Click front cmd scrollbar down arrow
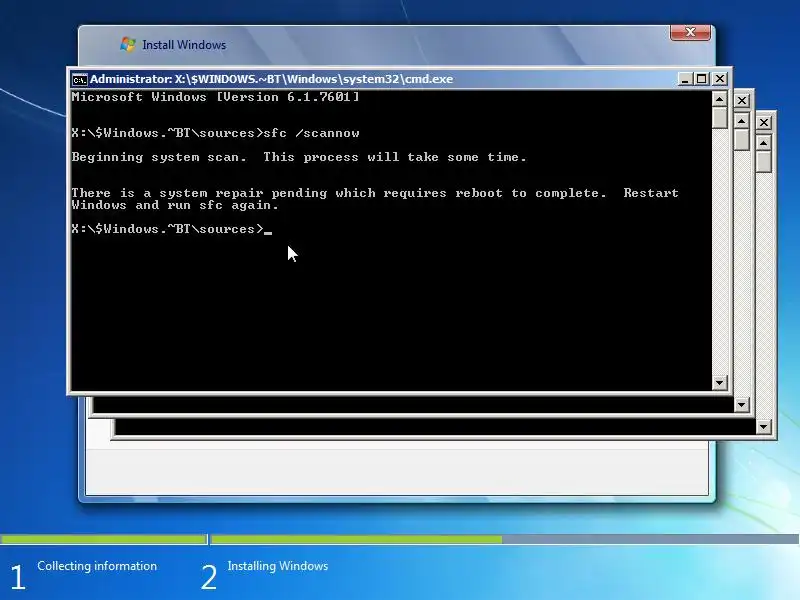800x600 pixels. pos(719,383)
